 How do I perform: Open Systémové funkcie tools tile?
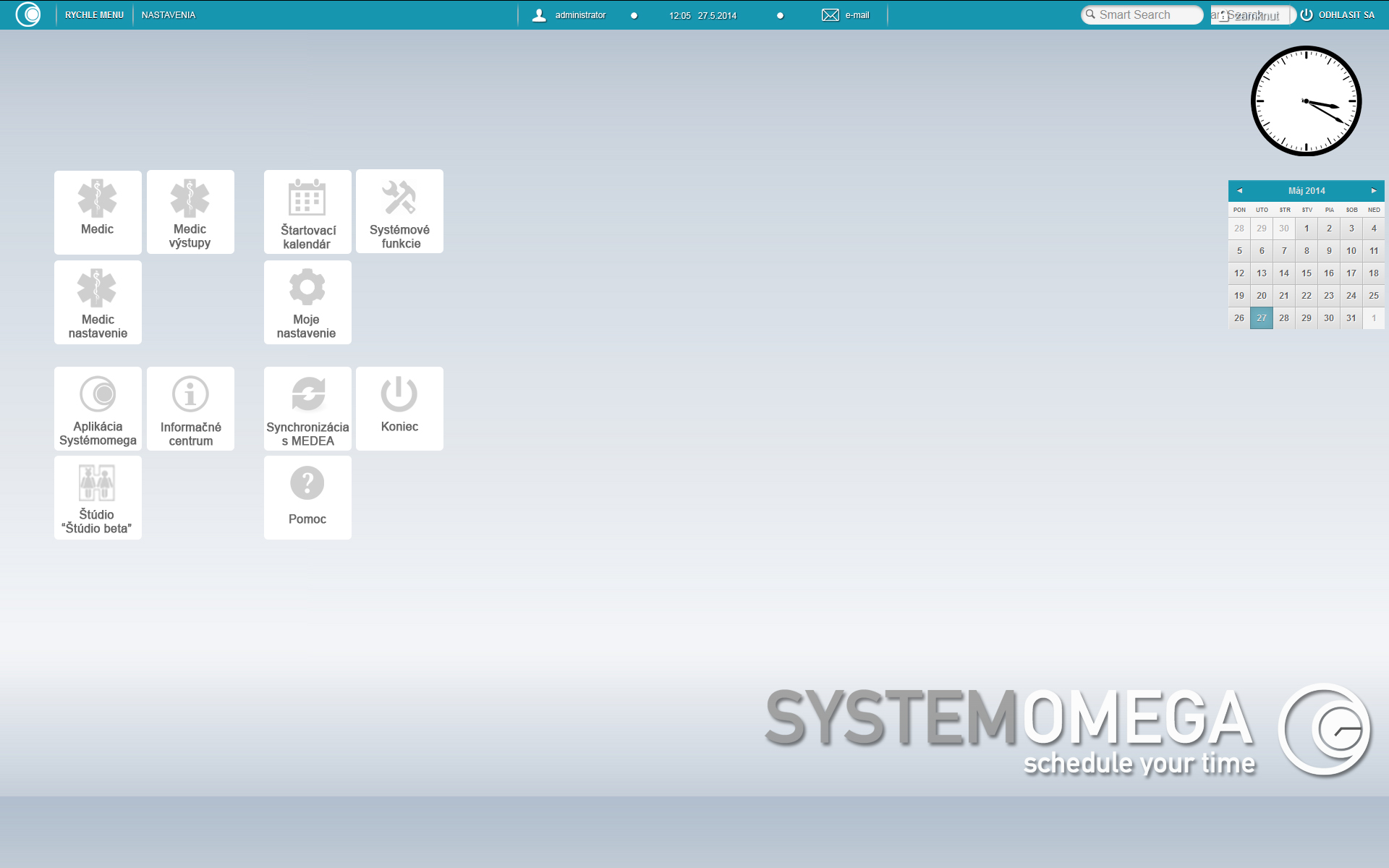(399, 211)
